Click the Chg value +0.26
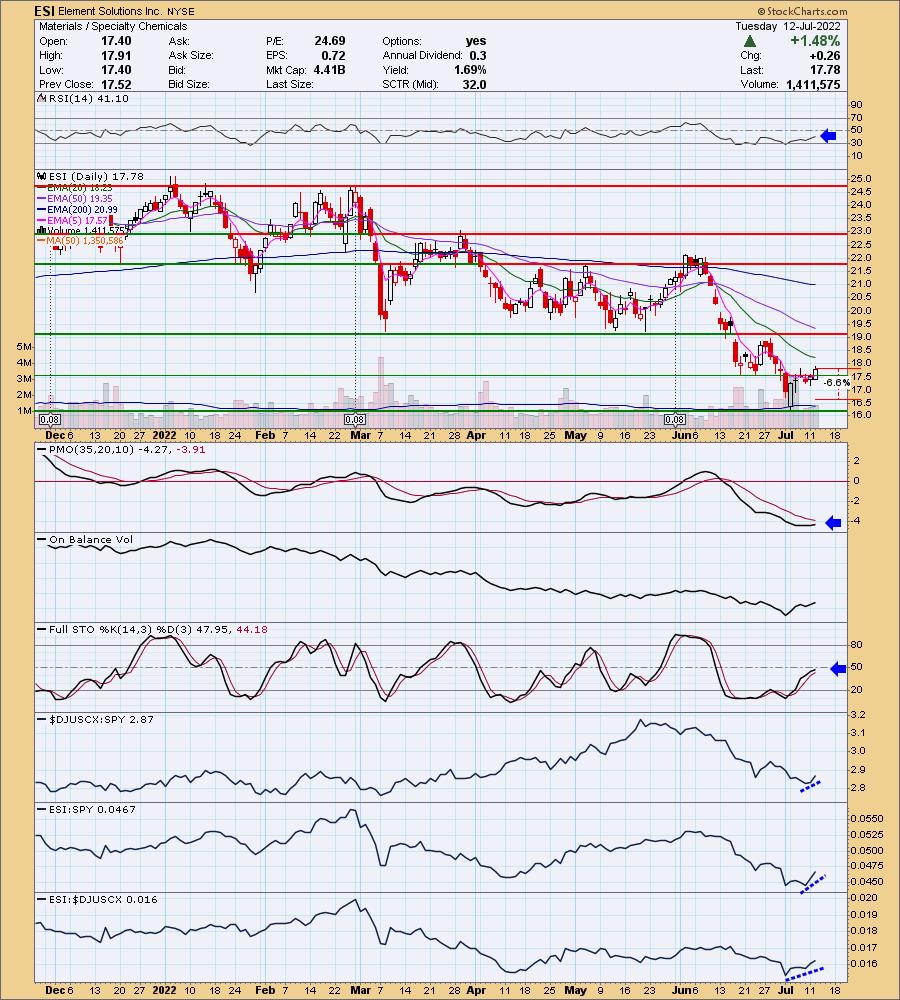Viewport: 900px width, 1000px height. 825,55
